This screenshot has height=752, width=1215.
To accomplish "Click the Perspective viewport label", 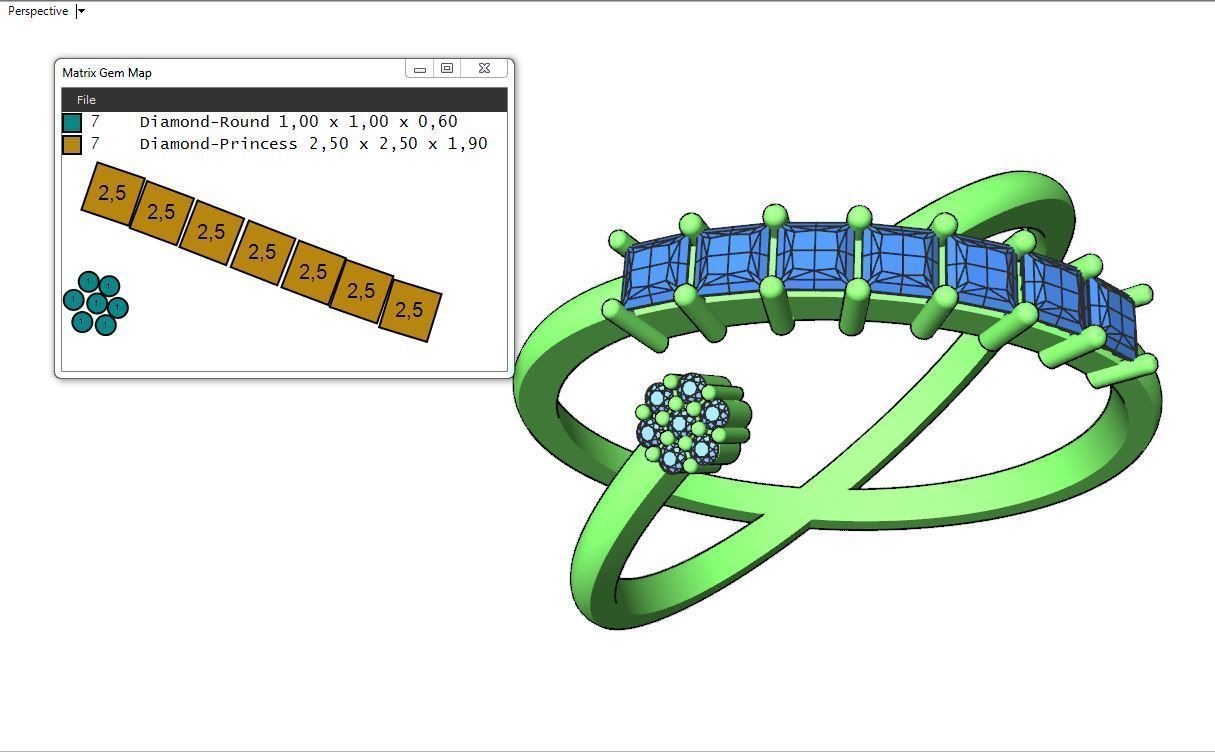I will point(38,11).
